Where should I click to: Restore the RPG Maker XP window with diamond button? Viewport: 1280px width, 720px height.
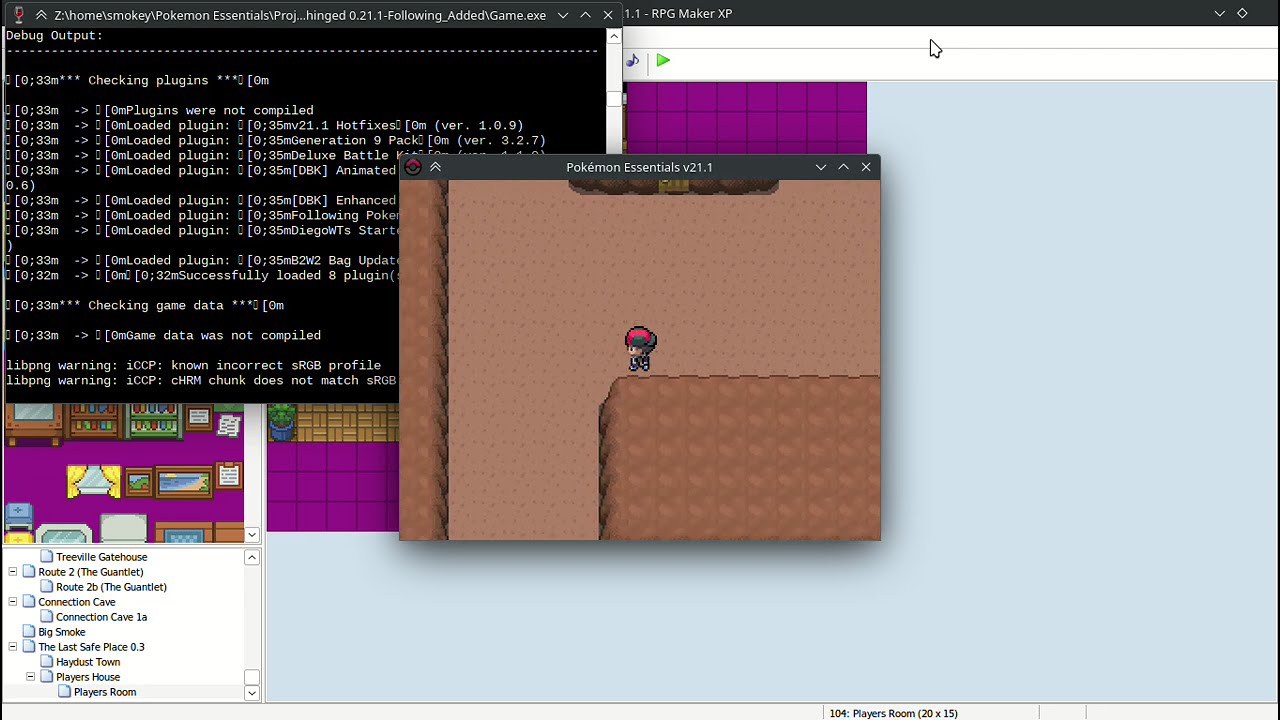(1242, 13)
